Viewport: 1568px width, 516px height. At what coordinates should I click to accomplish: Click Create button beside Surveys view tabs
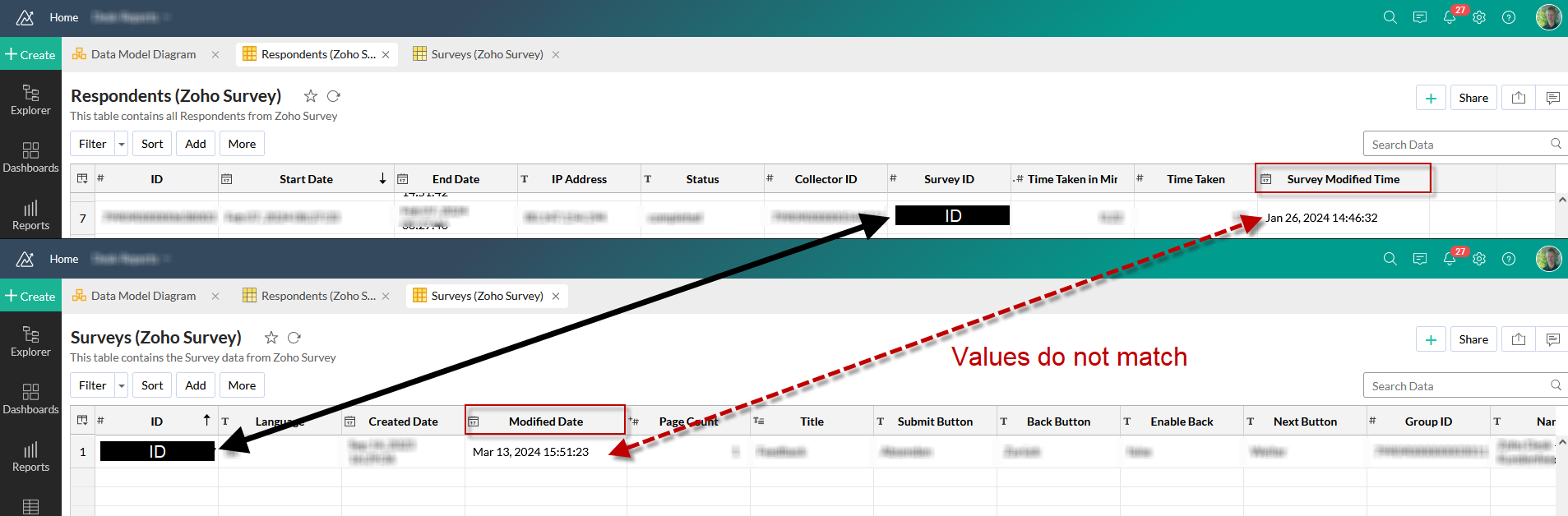click(30, 296)
